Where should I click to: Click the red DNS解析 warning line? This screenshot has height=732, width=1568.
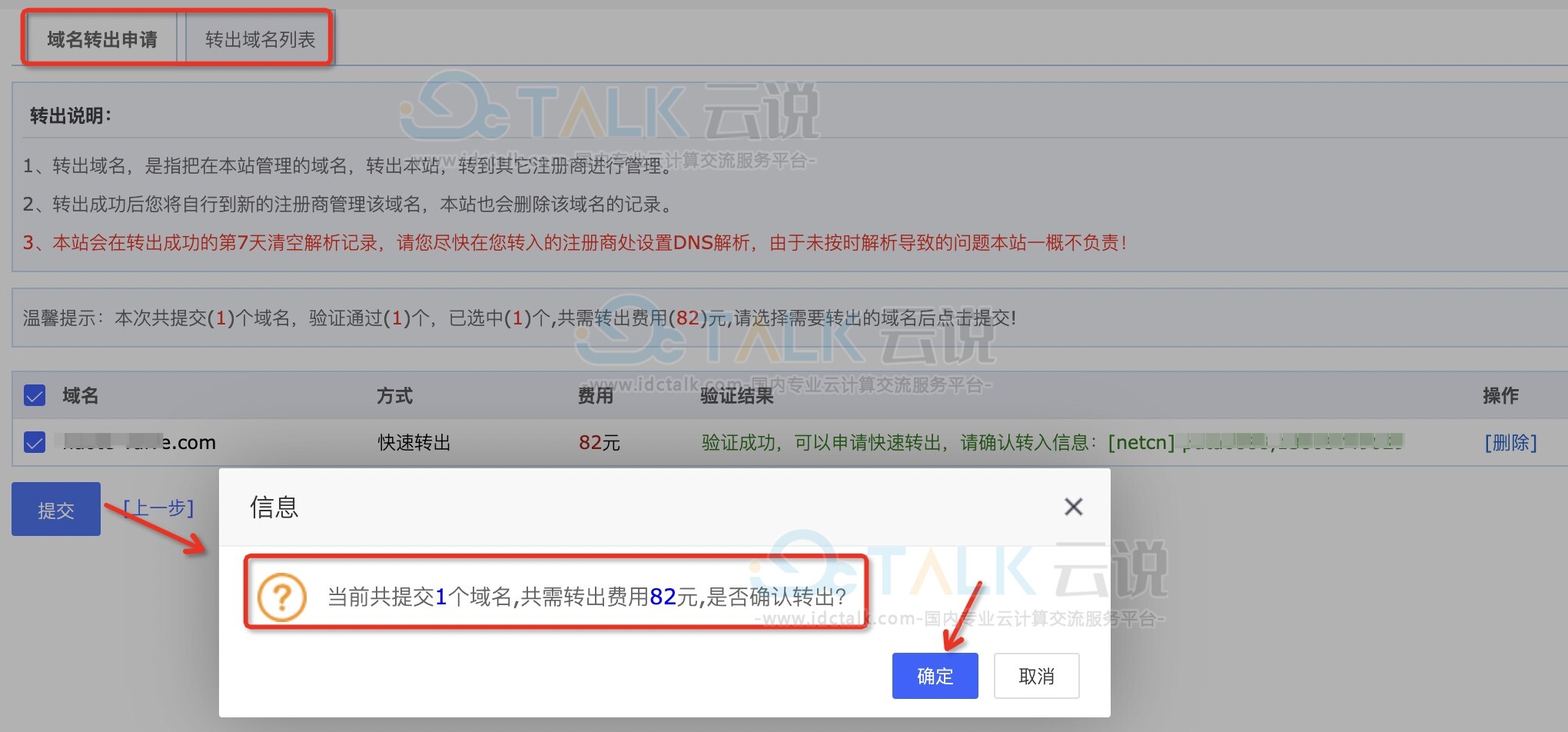coord(575,243)
